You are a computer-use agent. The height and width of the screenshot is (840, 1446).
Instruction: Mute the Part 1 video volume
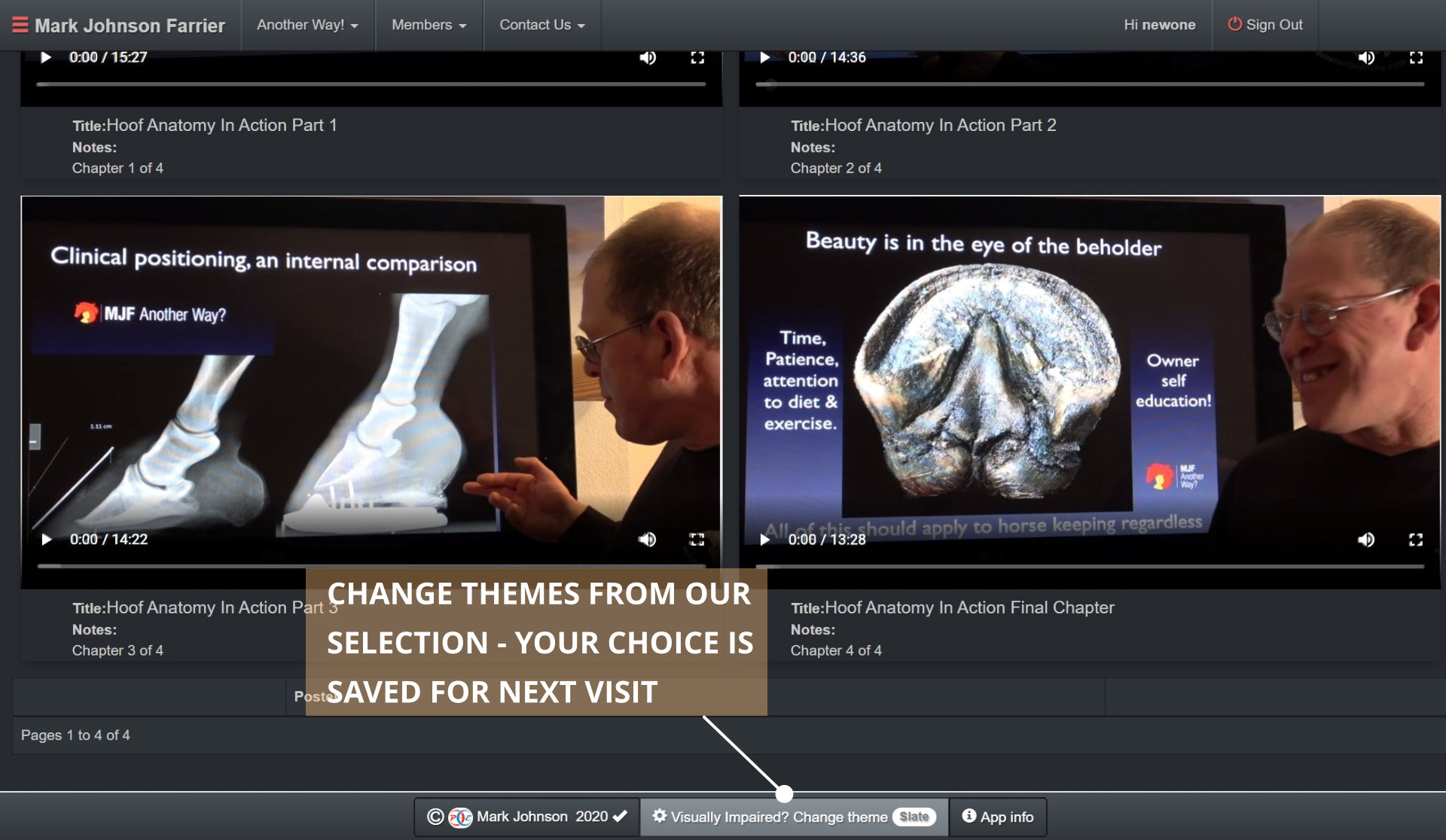(647, 57)
